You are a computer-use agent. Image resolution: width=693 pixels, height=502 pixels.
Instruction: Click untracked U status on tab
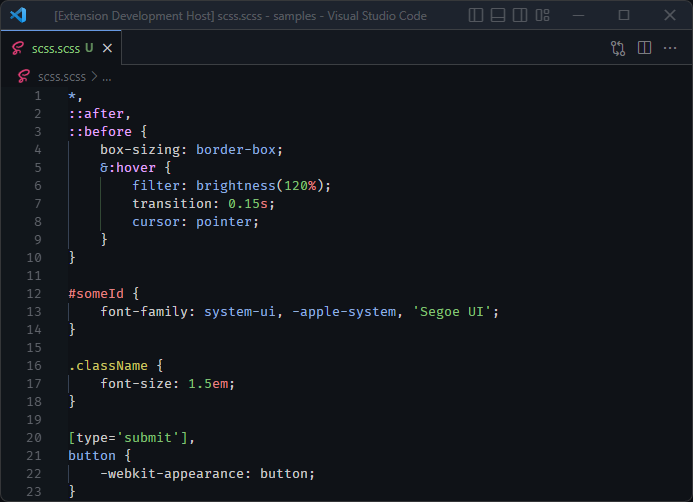tap(89, 48)
